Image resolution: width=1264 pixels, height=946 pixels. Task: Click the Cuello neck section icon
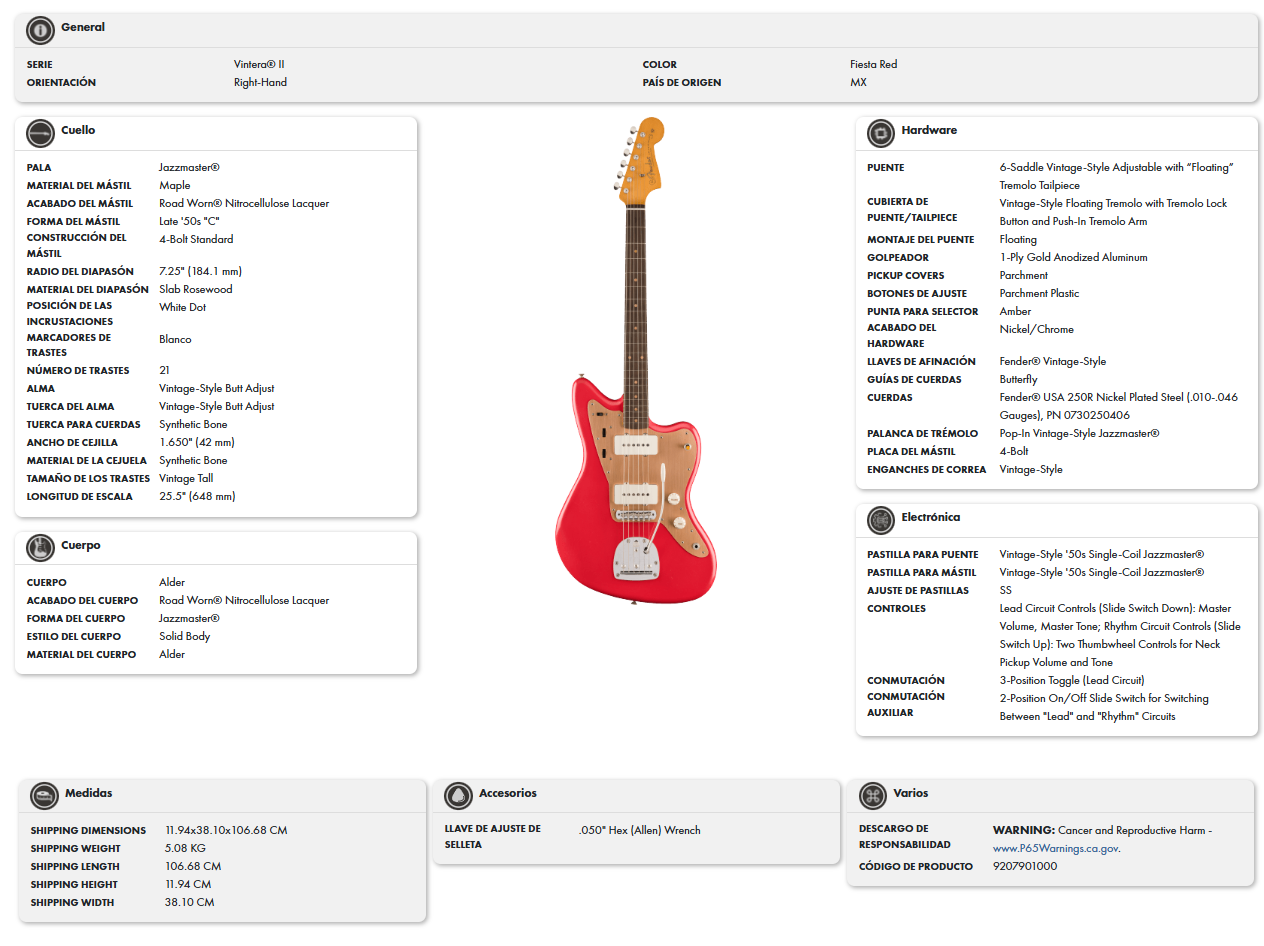[x=40, y=133]
